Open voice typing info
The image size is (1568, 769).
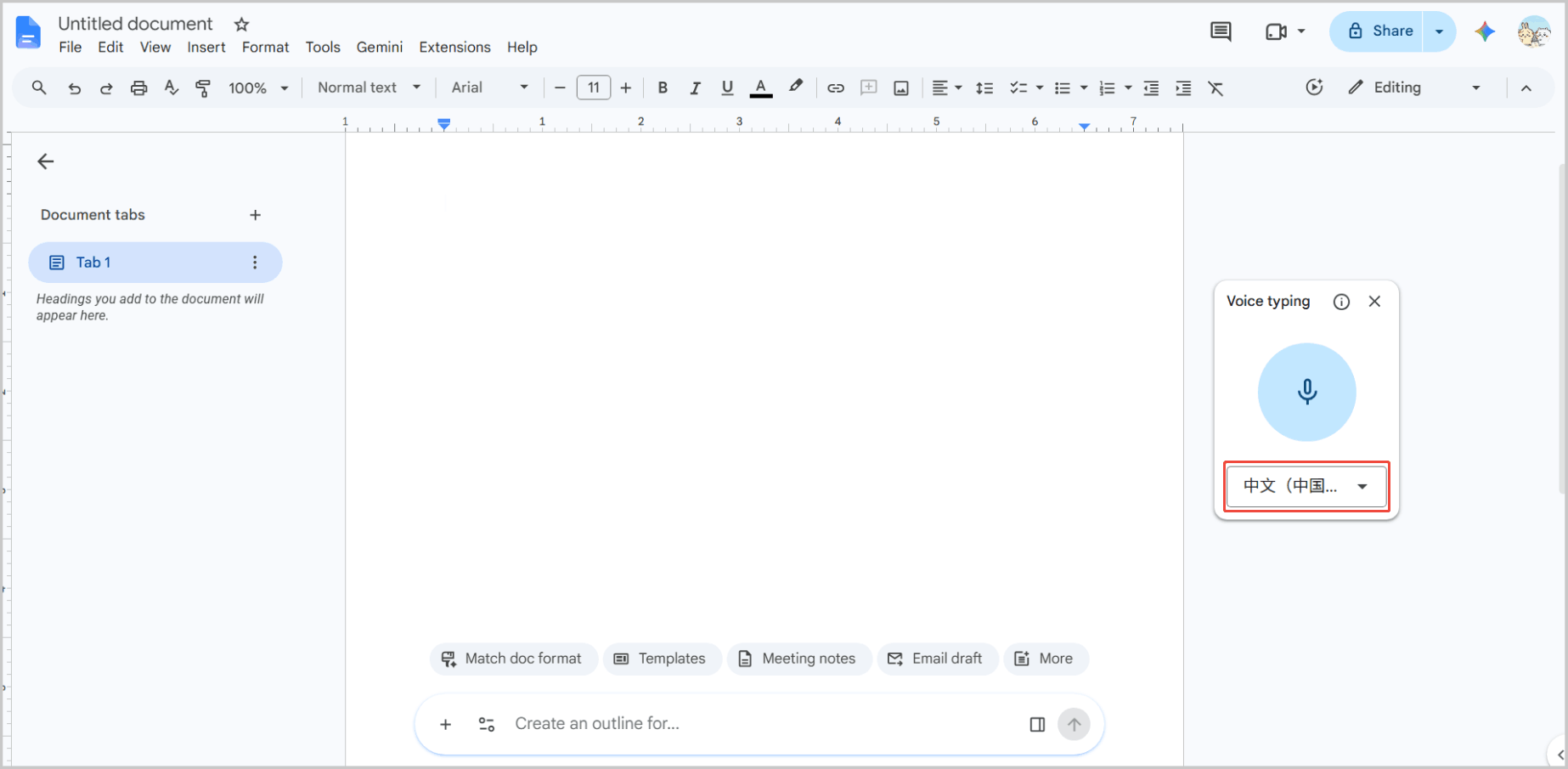(x=1341, y=302)
